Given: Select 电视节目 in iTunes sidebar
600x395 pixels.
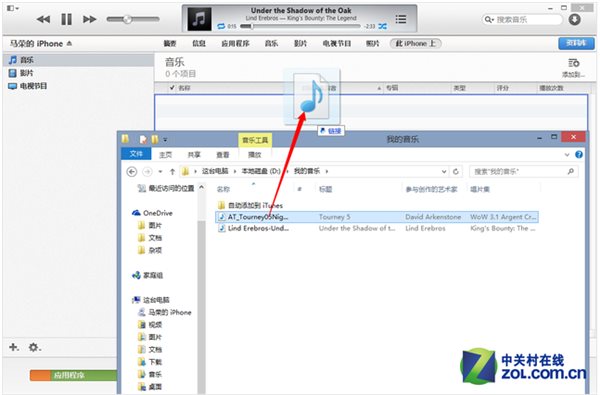Looking at the screenshot, I should (78, 86).
